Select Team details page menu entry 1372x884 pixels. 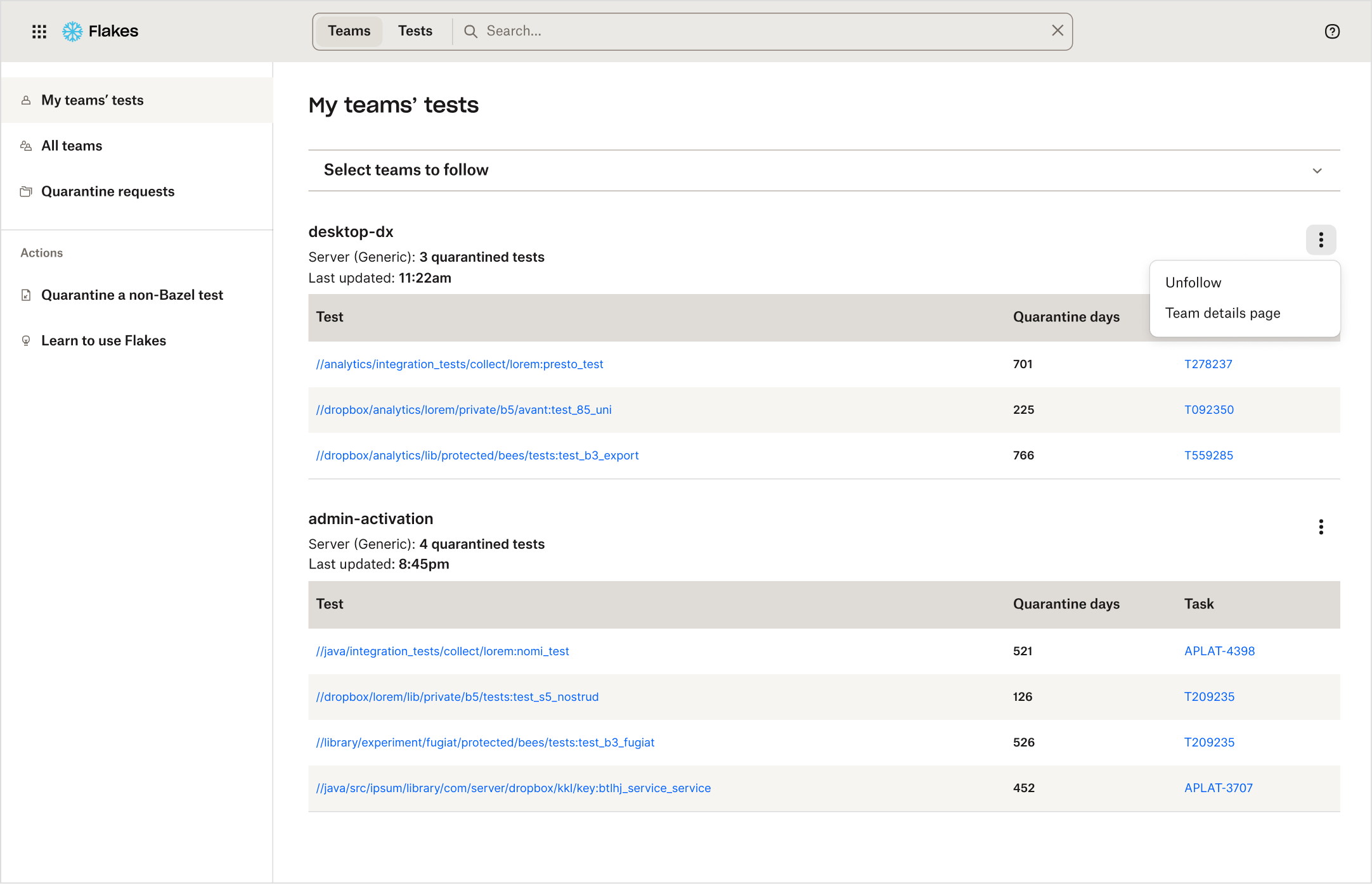(x=1222, y=313)
